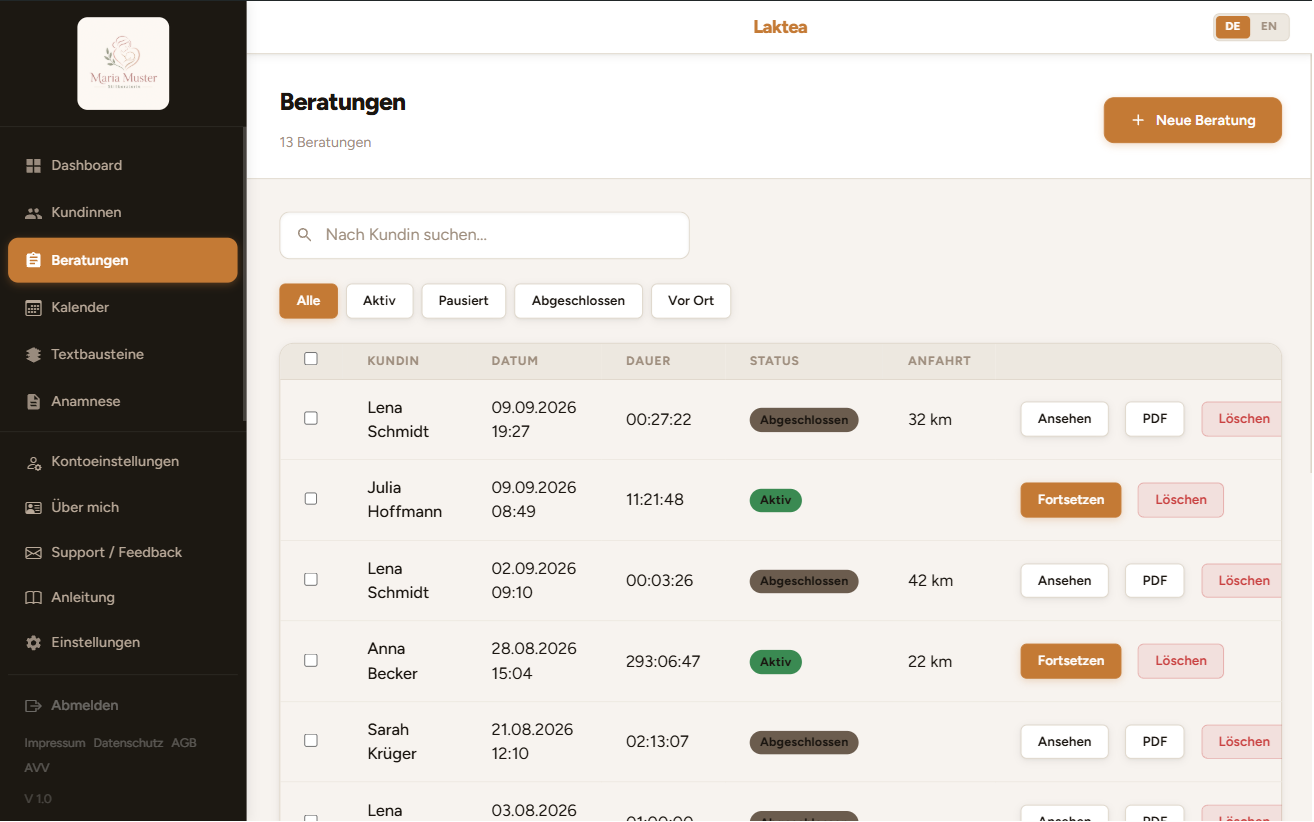Filter consultations by Pausiert

(x=464, y=301)
